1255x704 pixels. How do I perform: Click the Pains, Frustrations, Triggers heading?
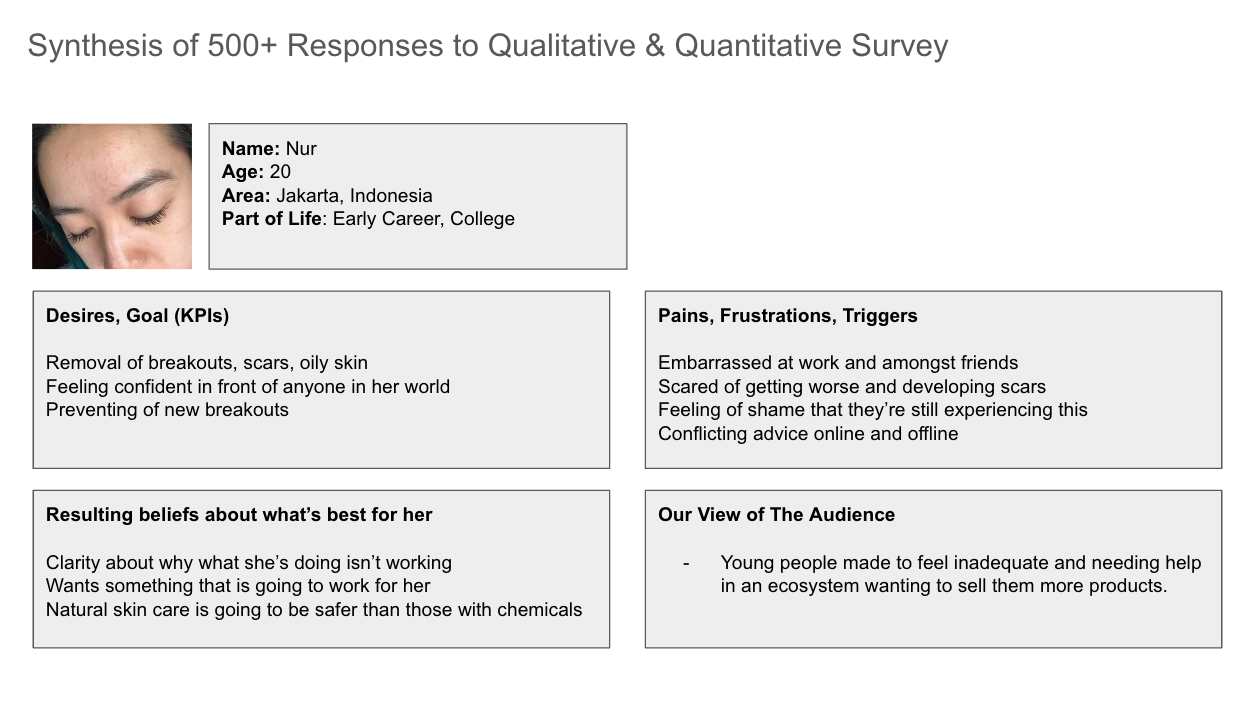pyautogui.click(x=788, y=316)
